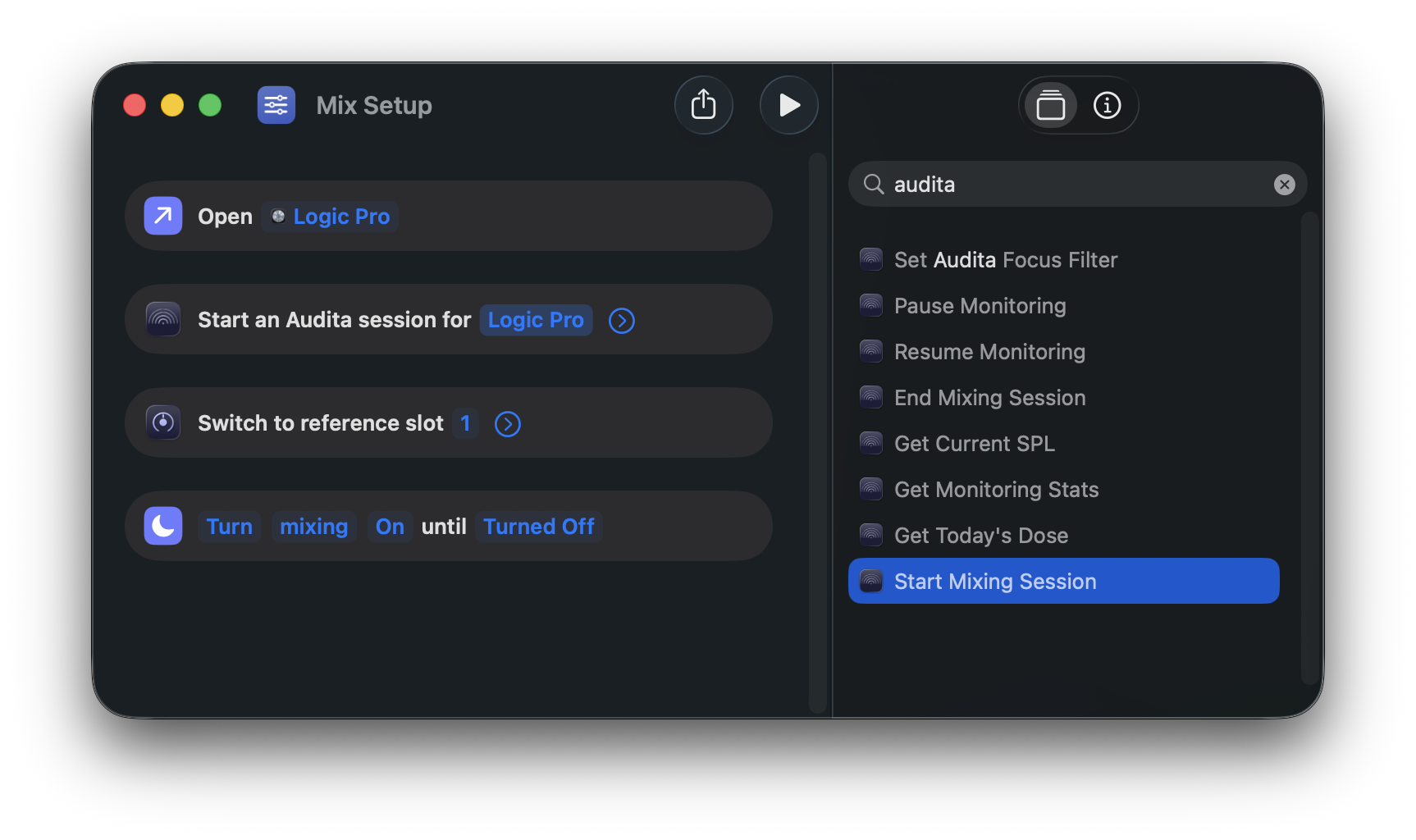The image size is (1416, 840).
Task: Change the Turned Off duration parameter
Action: pyautogui.click(x=539, y=527)
